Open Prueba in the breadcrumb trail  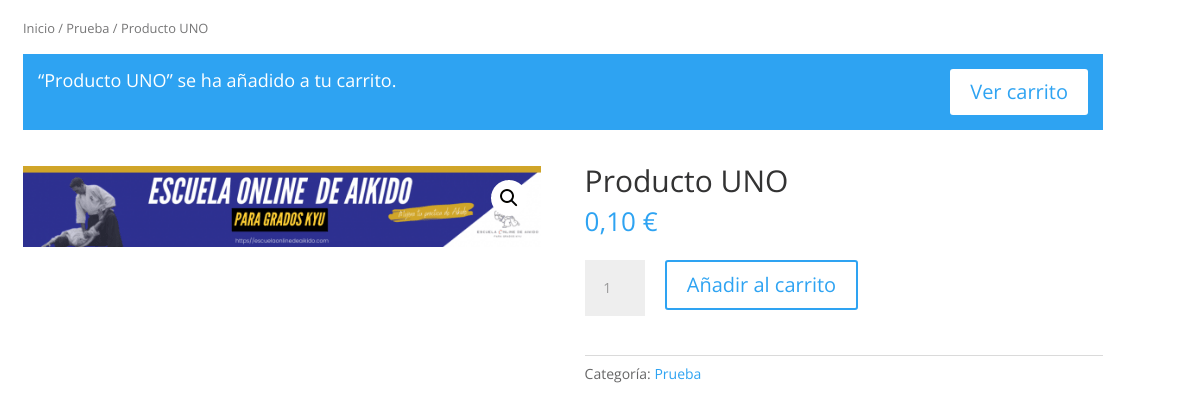click(87, 29)
